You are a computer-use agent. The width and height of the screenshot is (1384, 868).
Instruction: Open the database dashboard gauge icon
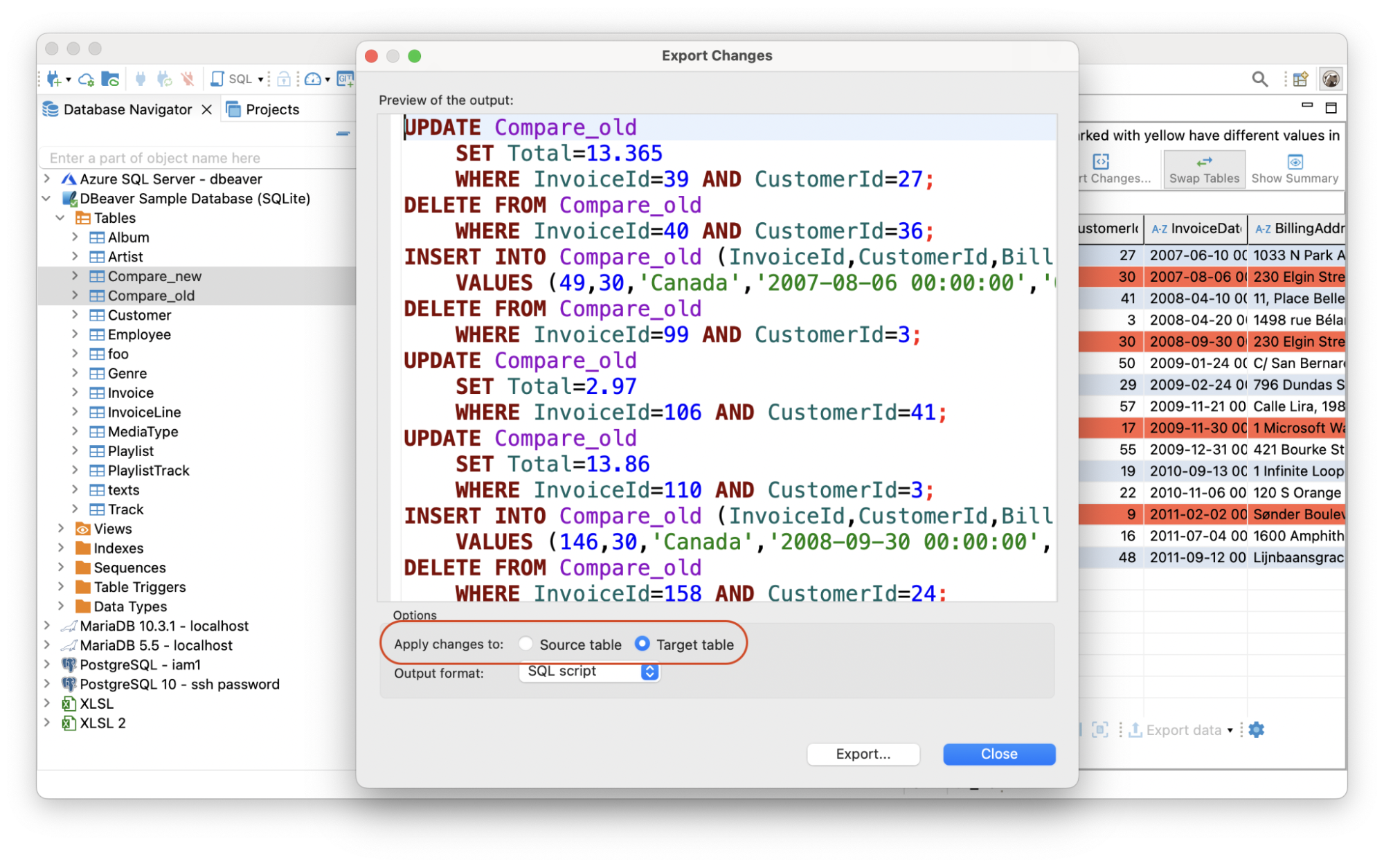coord(312,79)
